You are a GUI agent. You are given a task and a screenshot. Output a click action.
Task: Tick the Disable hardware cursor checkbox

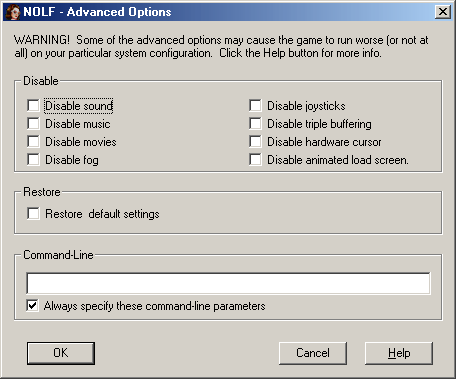point(255,142)
